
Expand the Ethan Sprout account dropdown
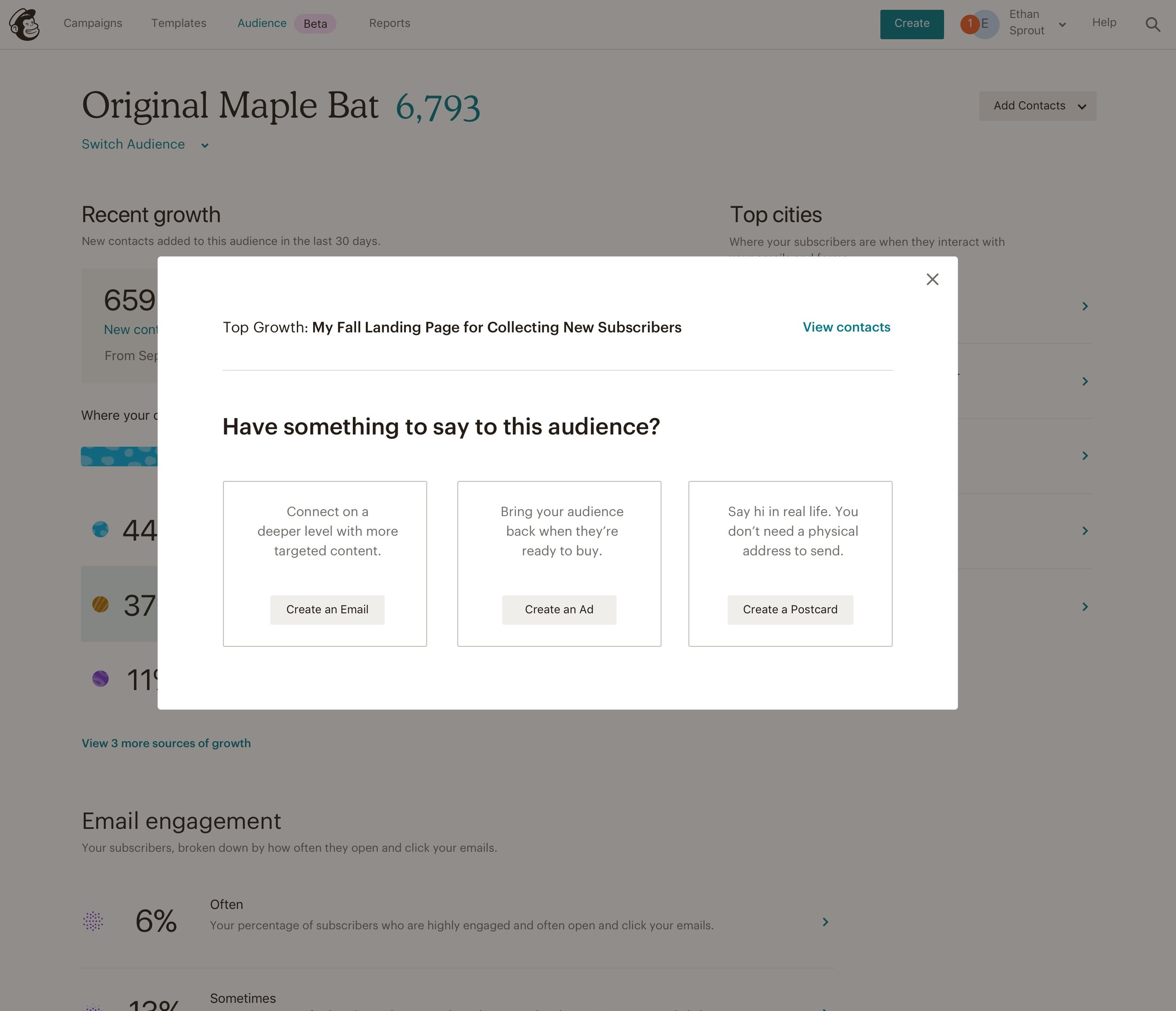point(1062,25)
